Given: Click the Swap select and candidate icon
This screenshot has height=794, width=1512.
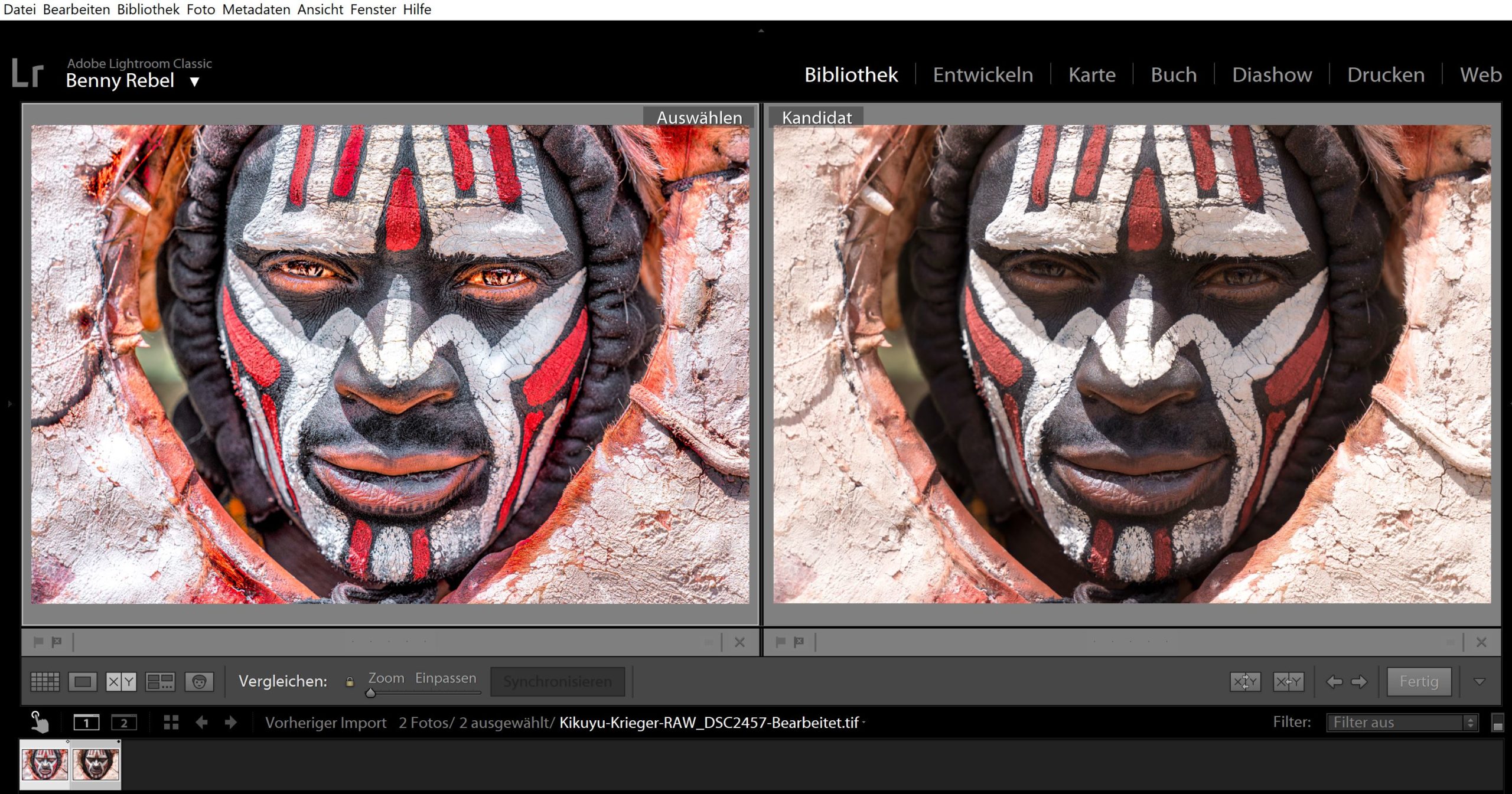Looking at the screenshot, I should tap(1245, 682).
